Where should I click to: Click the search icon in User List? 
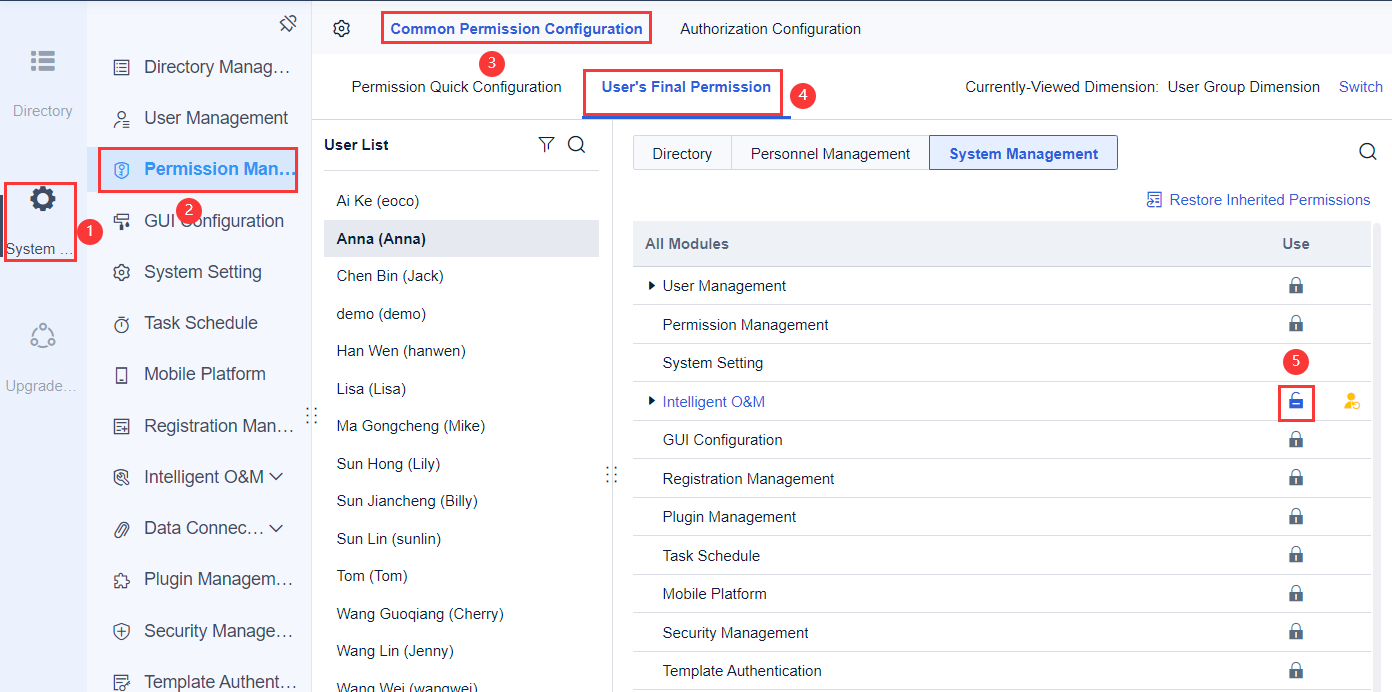[576, 144]
